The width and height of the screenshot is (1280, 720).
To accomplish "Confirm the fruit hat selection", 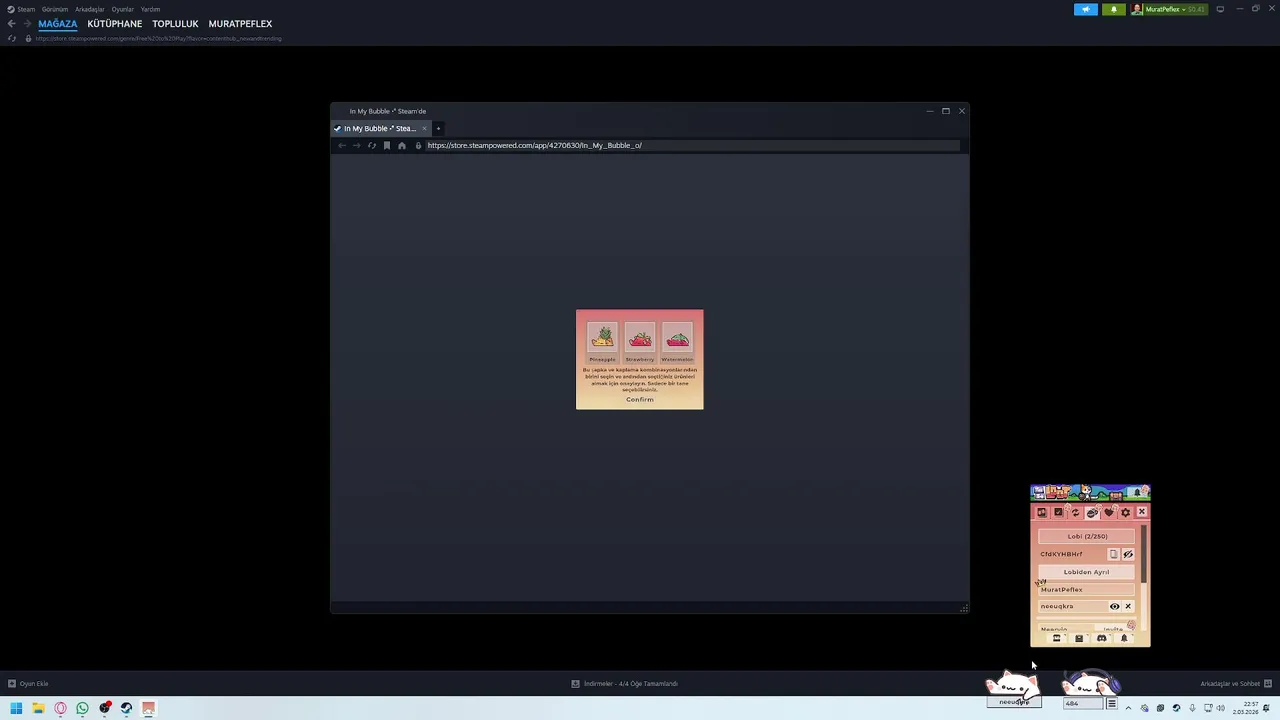I will click(640, 399).
